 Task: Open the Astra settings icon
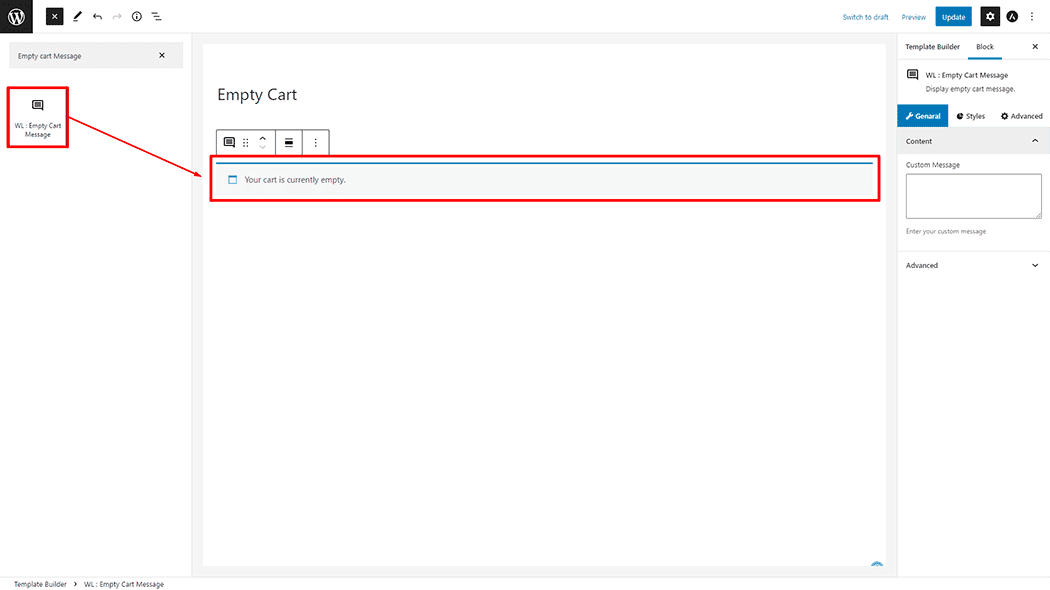pyautogui.click(x=1012, y=16)
